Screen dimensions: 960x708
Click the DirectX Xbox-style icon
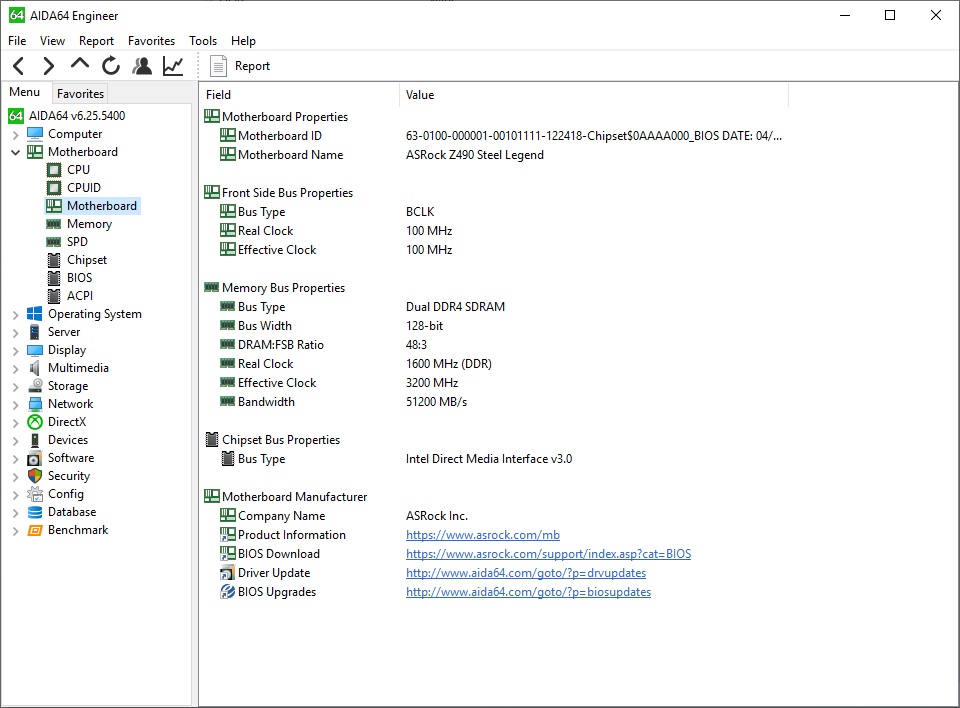[35, 422]
